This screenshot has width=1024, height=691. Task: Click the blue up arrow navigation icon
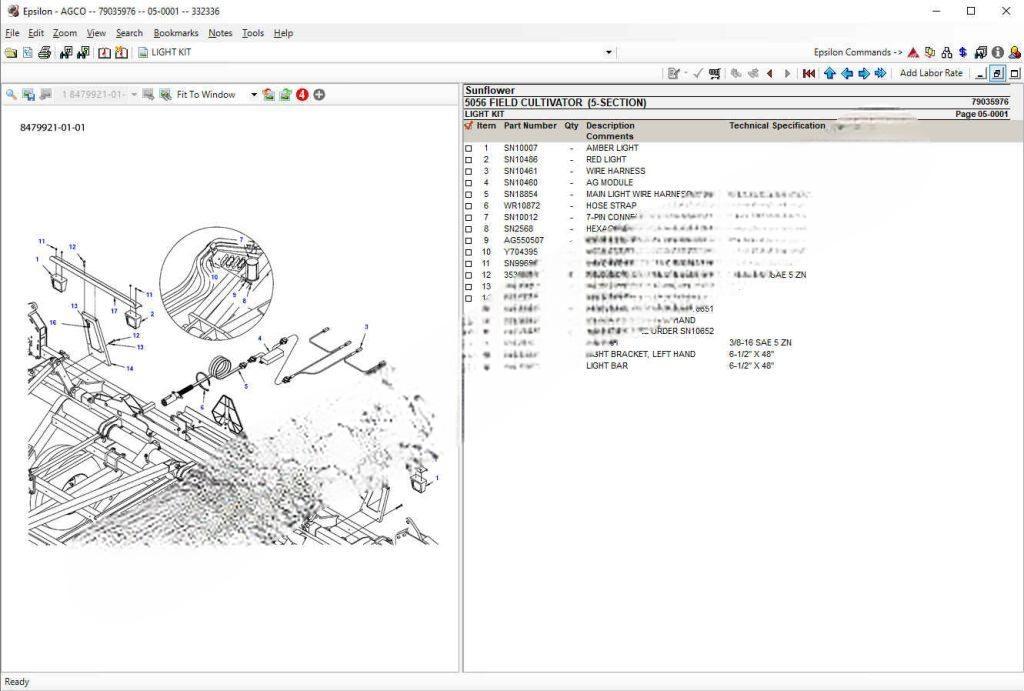pos(829,73)
